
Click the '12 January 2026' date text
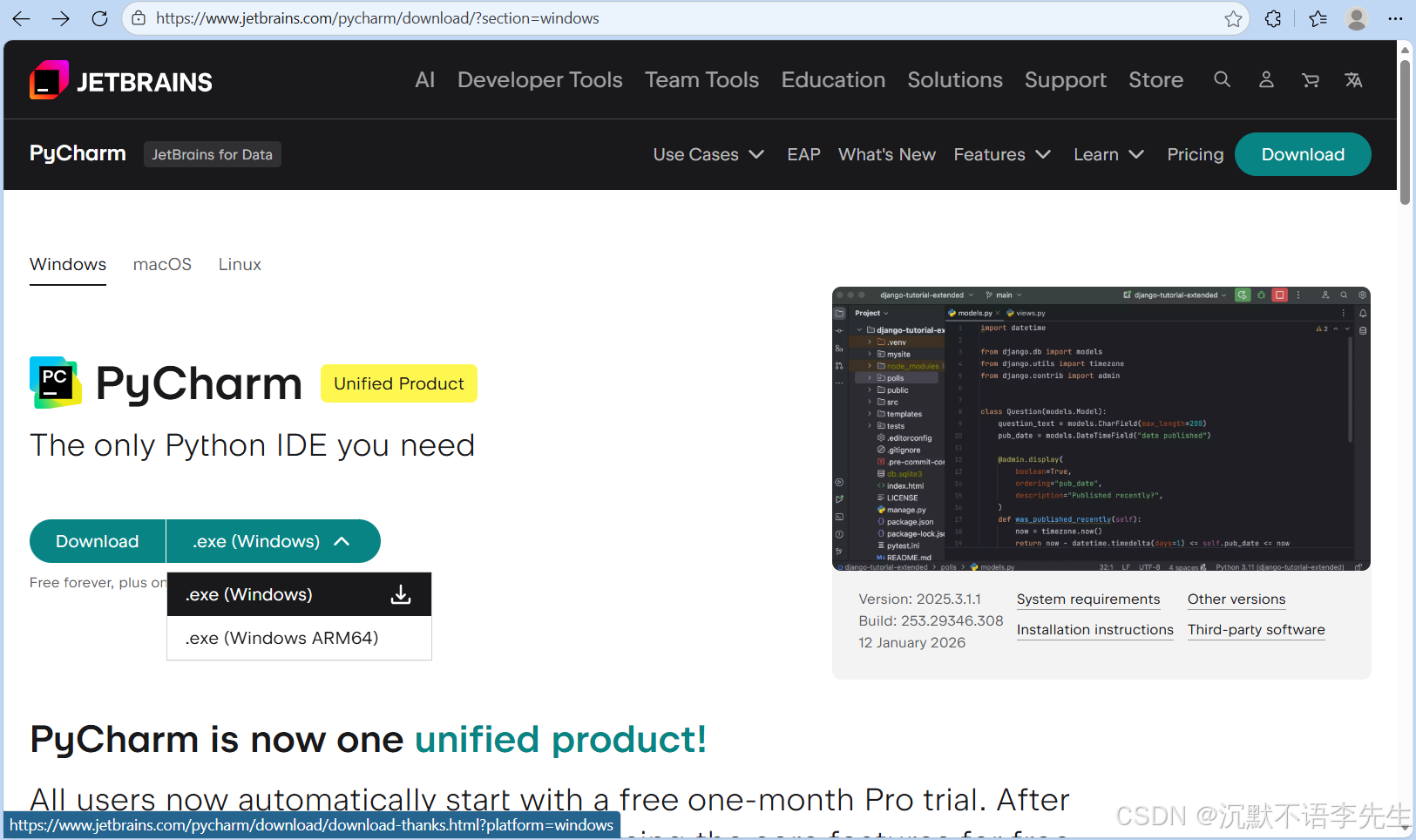click(x=911, y=643)
